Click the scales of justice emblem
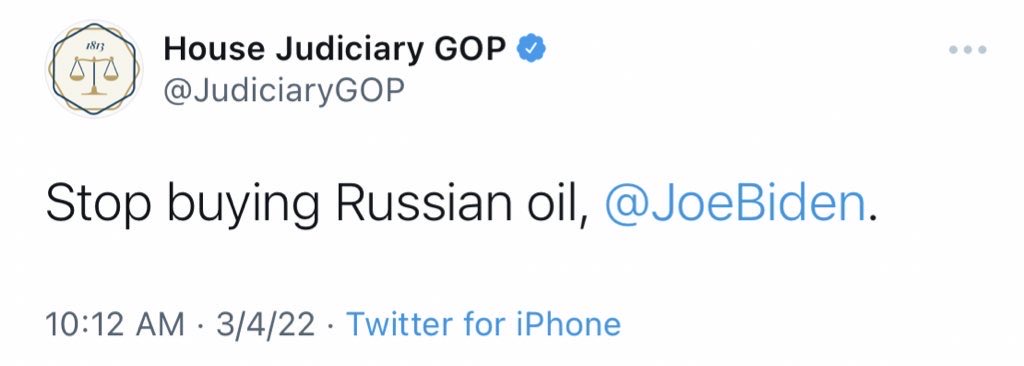The height and width of the screenshot is (366, 1024). pyautogui.click(x=94, y=75)
